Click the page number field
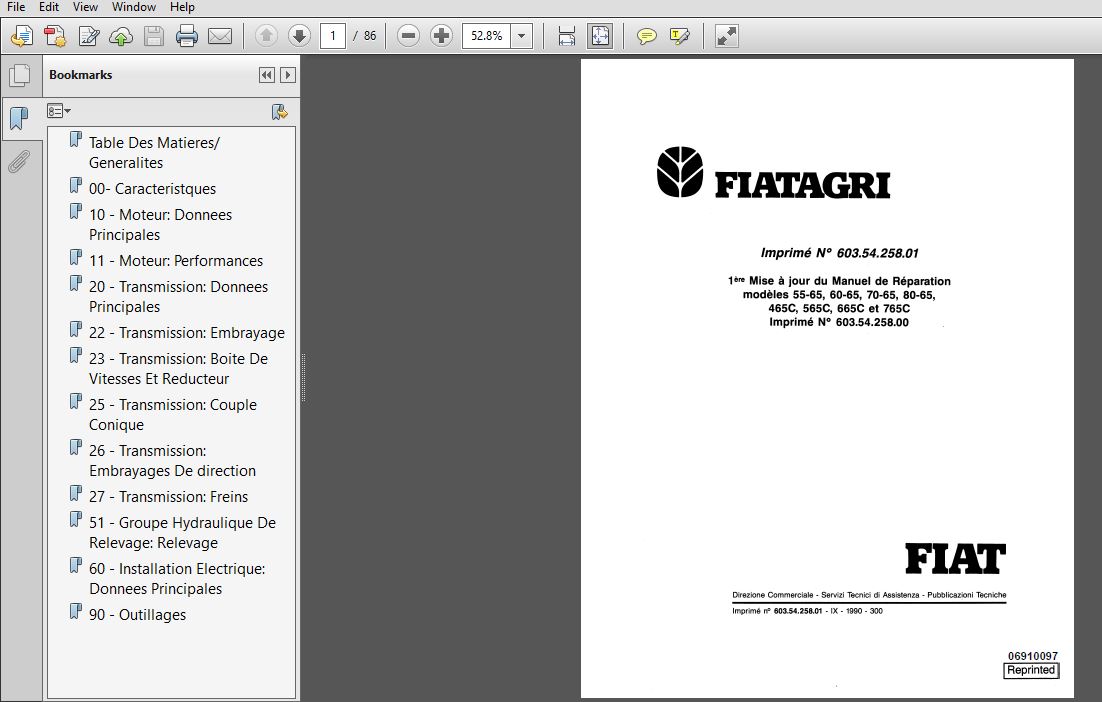Viewport: 1102px width, 702px height. 332,36
